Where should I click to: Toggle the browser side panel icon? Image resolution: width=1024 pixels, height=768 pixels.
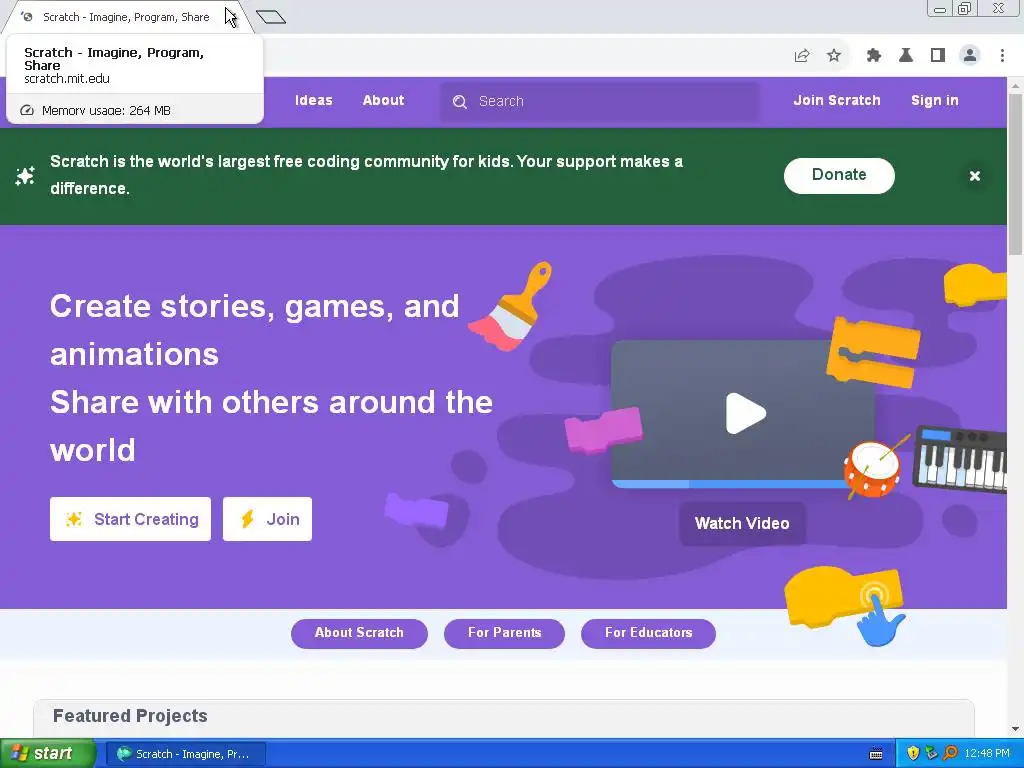pos(938,56)
